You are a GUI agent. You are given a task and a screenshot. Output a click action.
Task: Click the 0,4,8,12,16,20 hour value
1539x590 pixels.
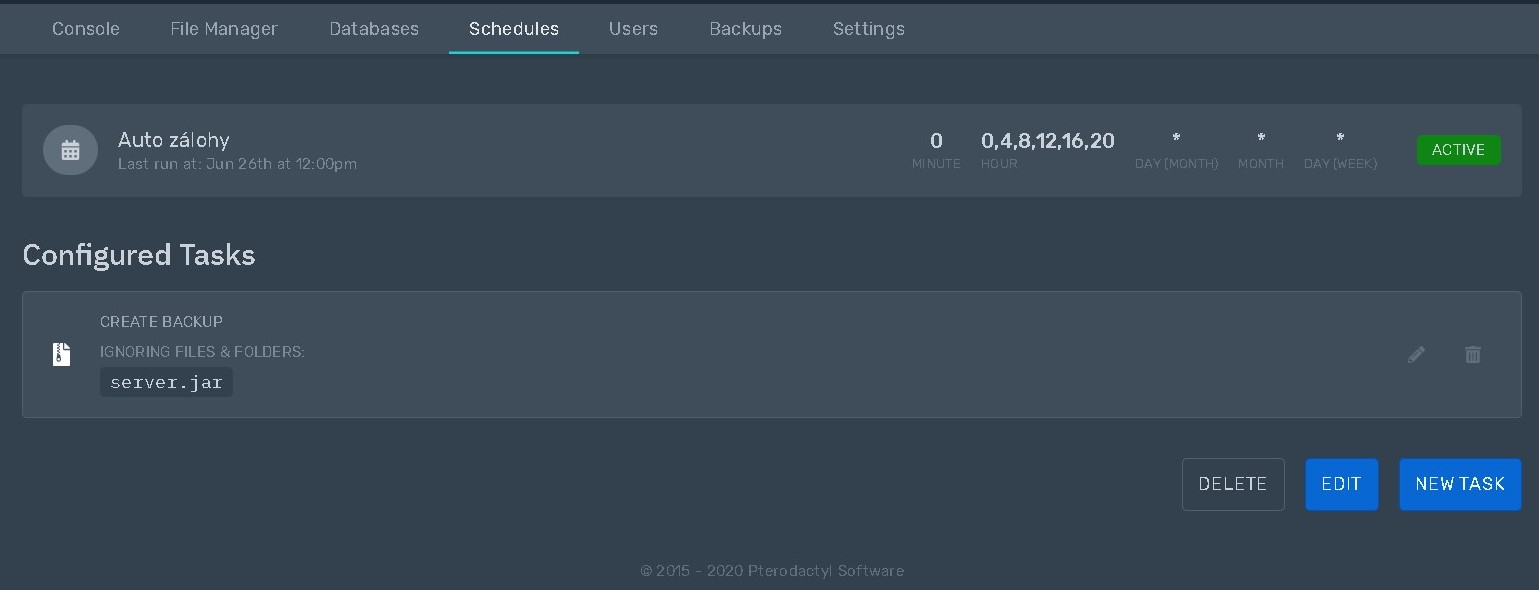click(x=1048, y=141)
